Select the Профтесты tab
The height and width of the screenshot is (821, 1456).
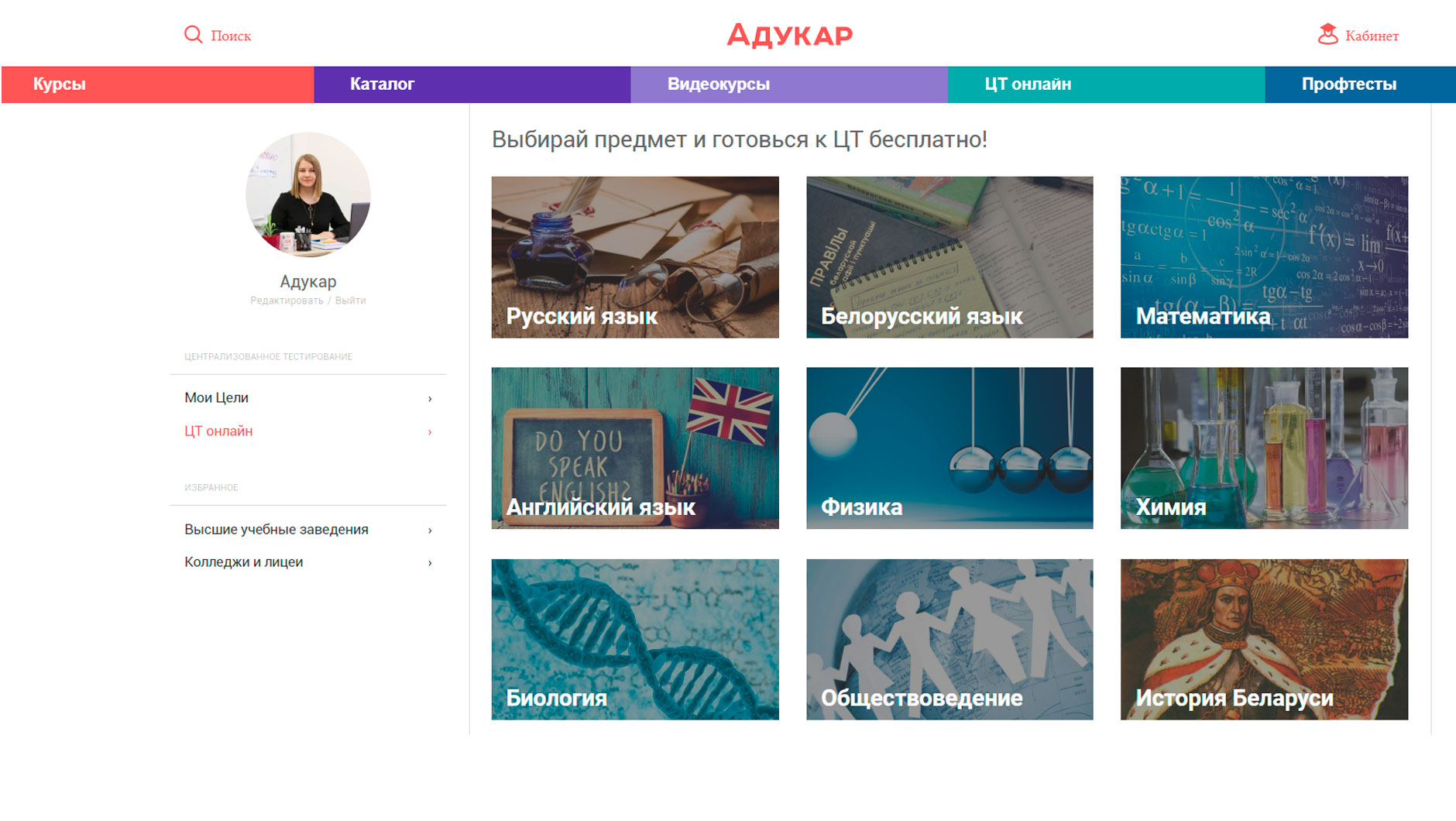pyautogui.click(x=1360, y=84)
